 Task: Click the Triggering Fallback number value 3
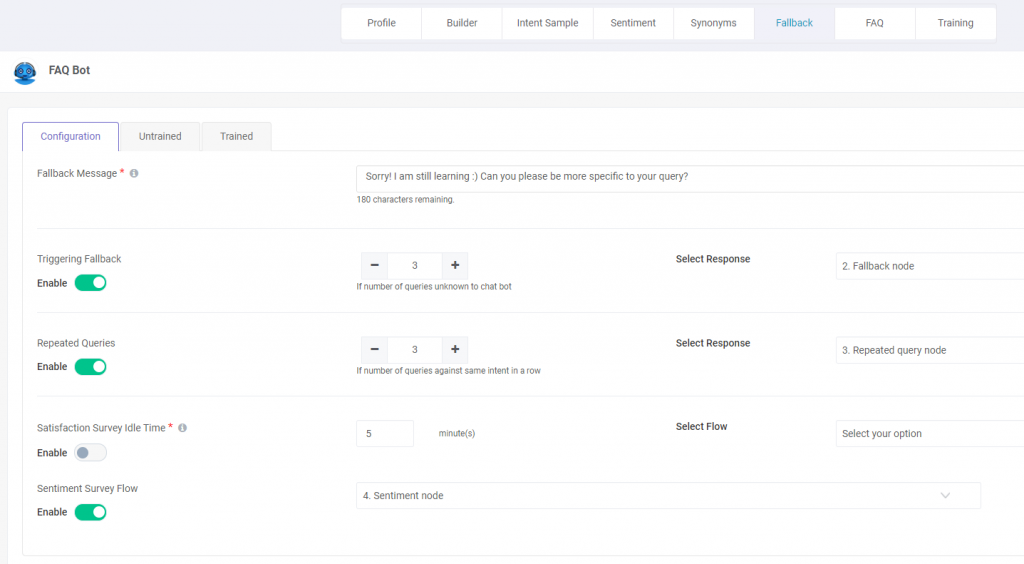point(415,266)
